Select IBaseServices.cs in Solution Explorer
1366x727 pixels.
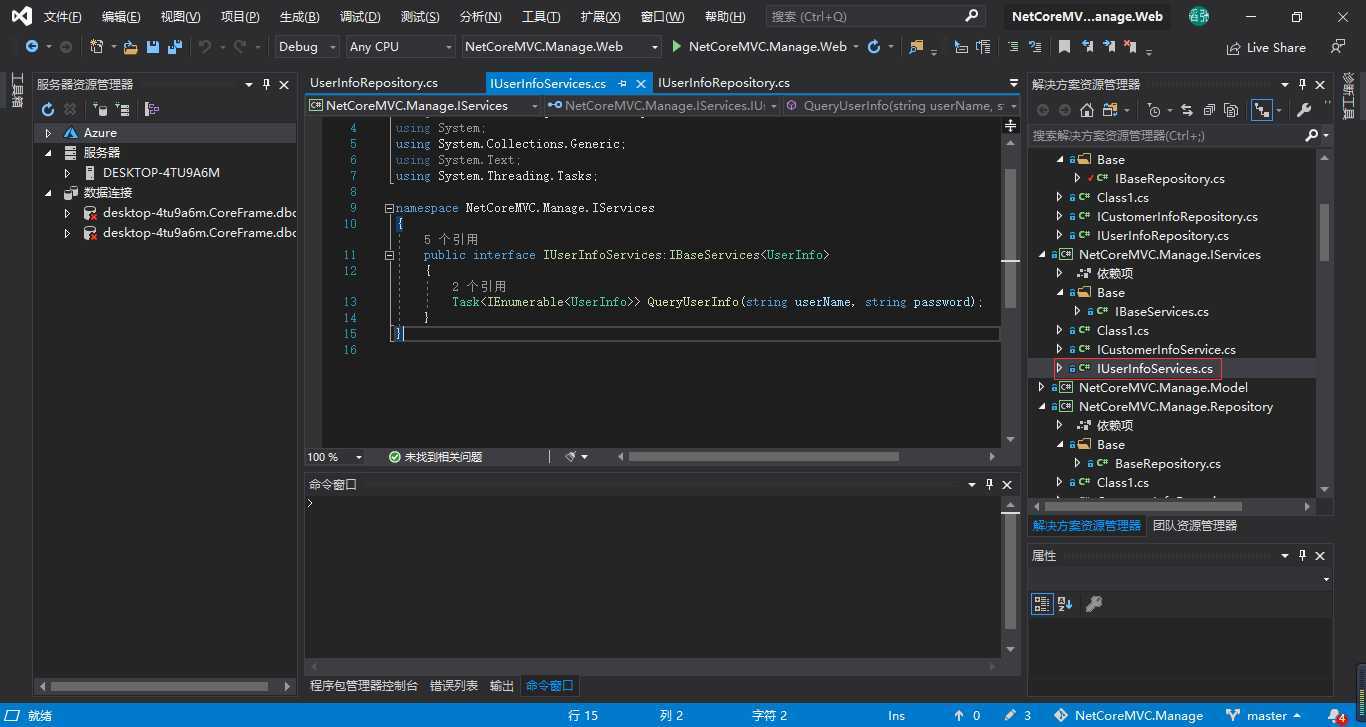tap(1161, 312)
